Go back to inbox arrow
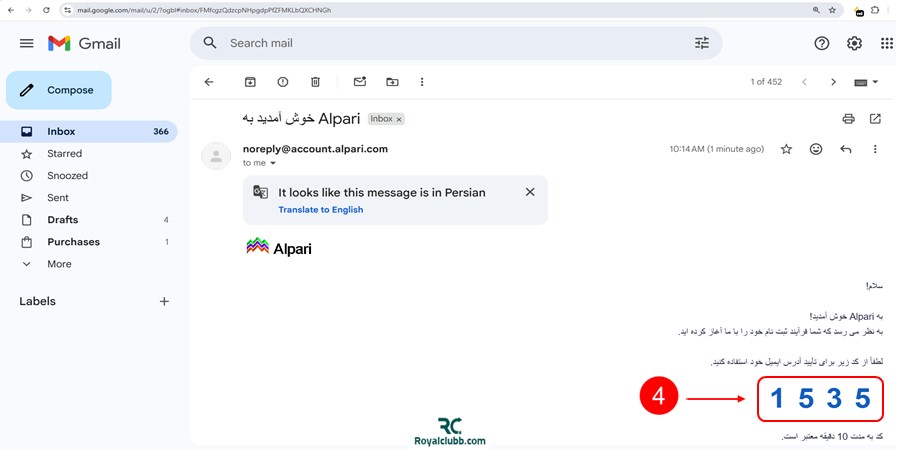Screen dimensions: 900x450 pos(209,82)
